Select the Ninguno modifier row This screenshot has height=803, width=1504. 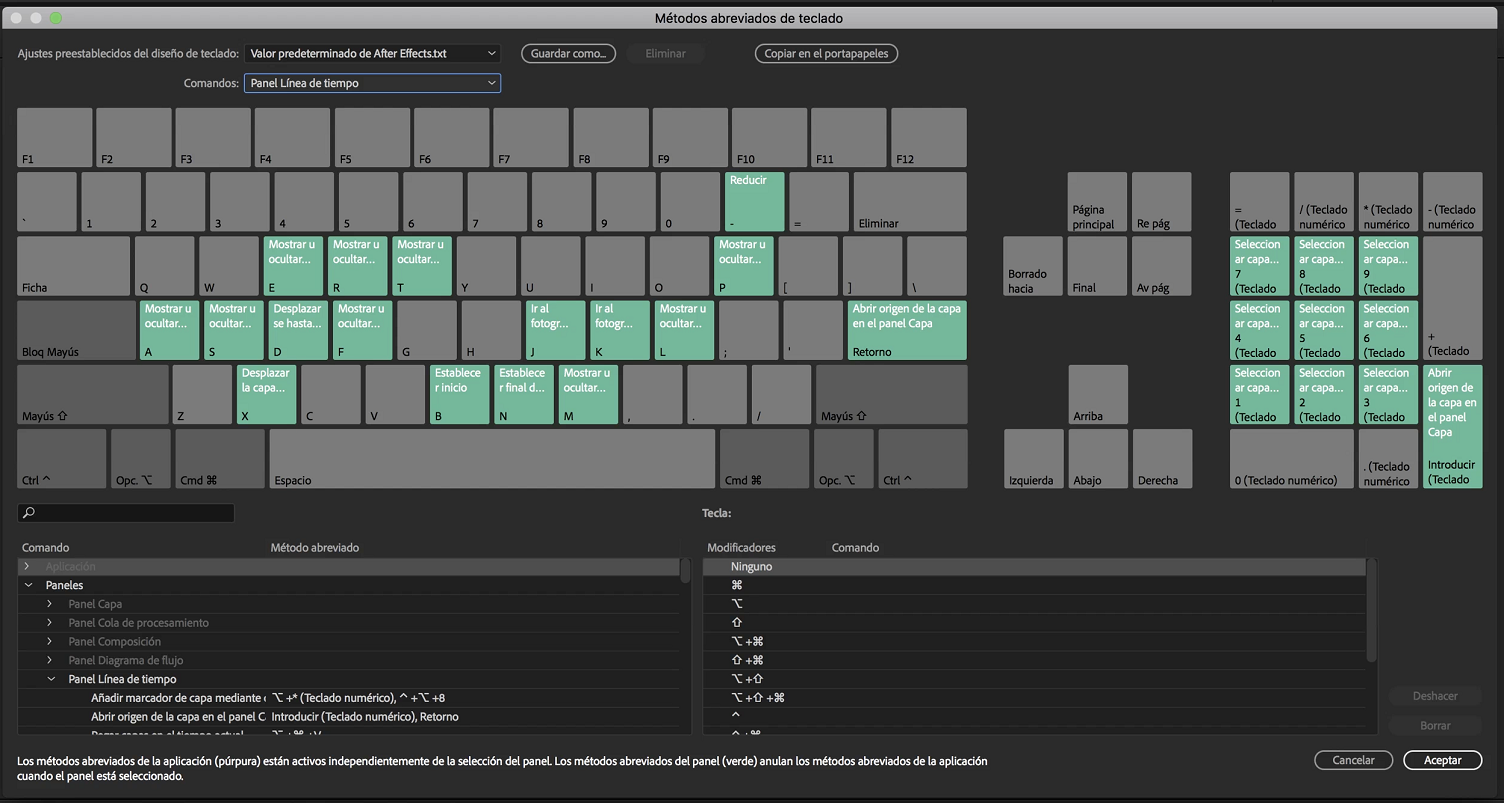pos(1035,567)
